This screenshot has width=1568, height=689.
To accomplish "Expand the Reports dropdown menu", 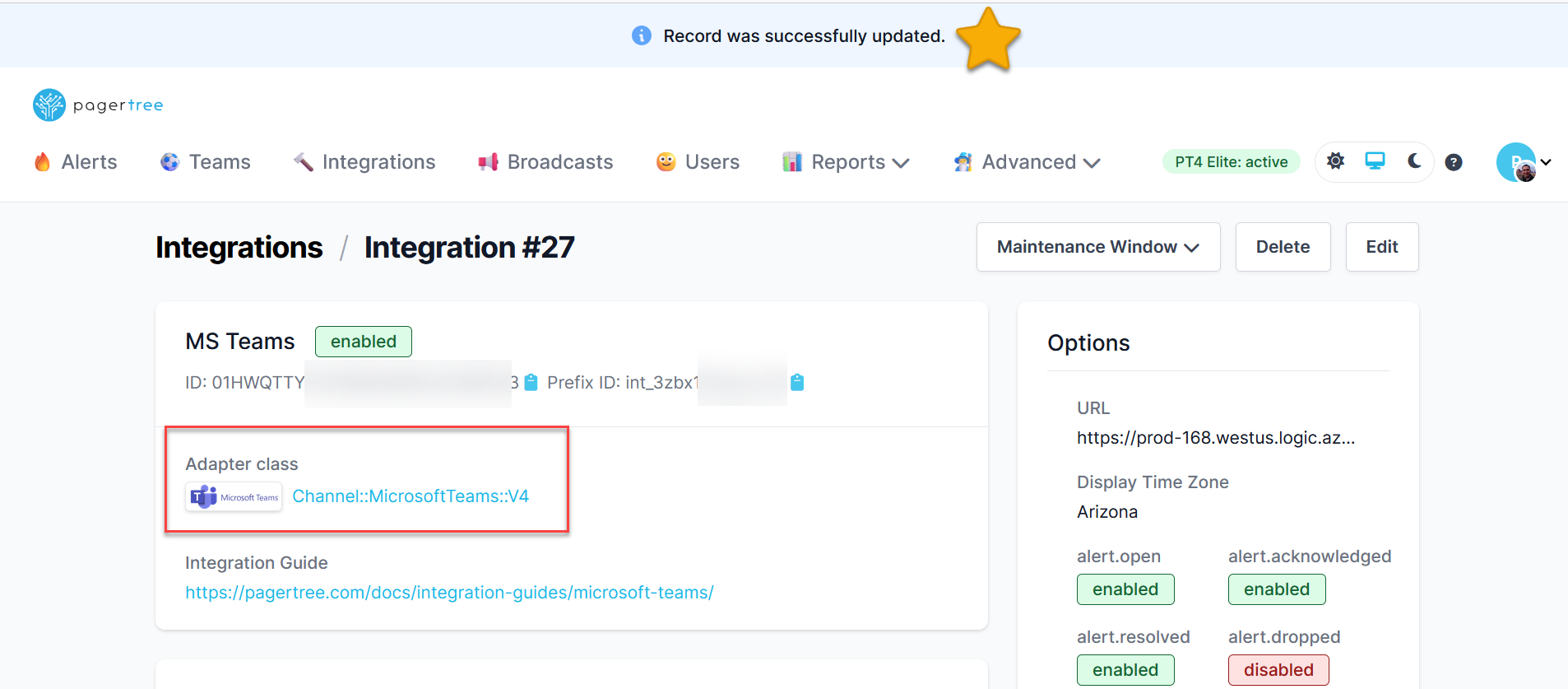I will [x=846, y=162].
